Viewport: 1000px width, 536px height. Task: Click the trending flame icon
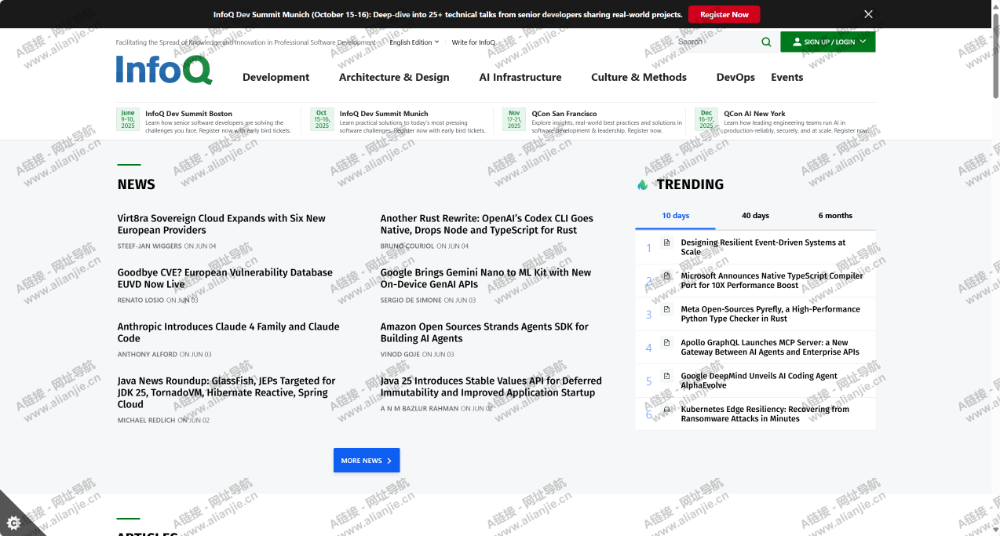642,184
